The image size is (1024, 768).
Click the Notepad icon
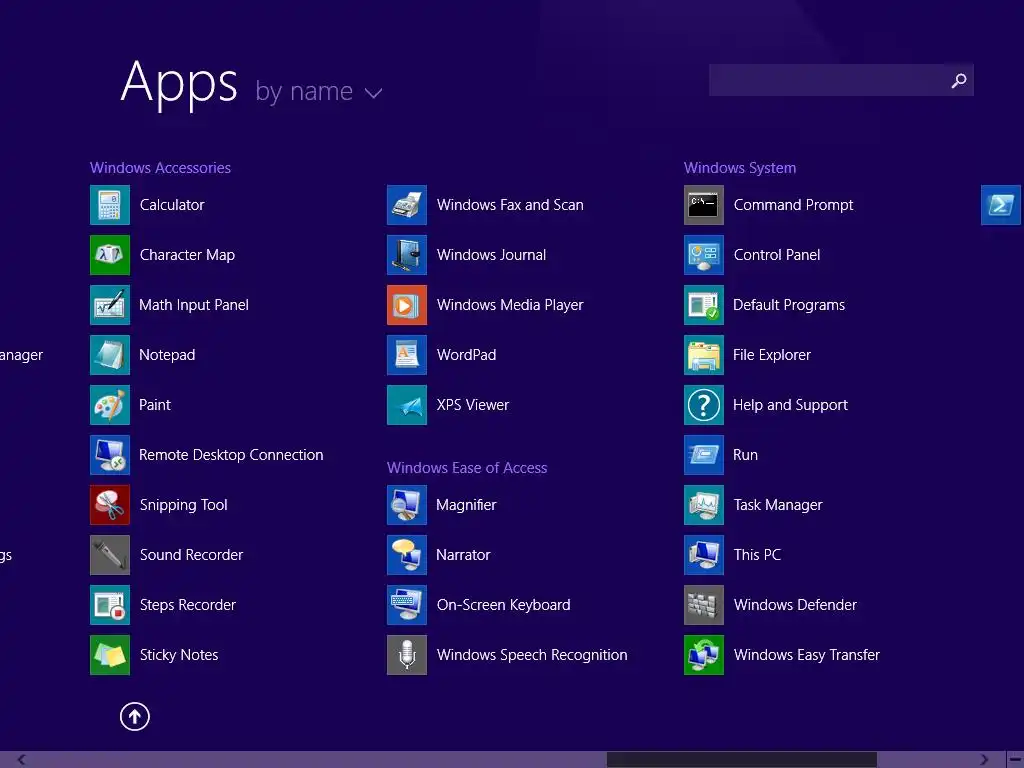[110, 355]
